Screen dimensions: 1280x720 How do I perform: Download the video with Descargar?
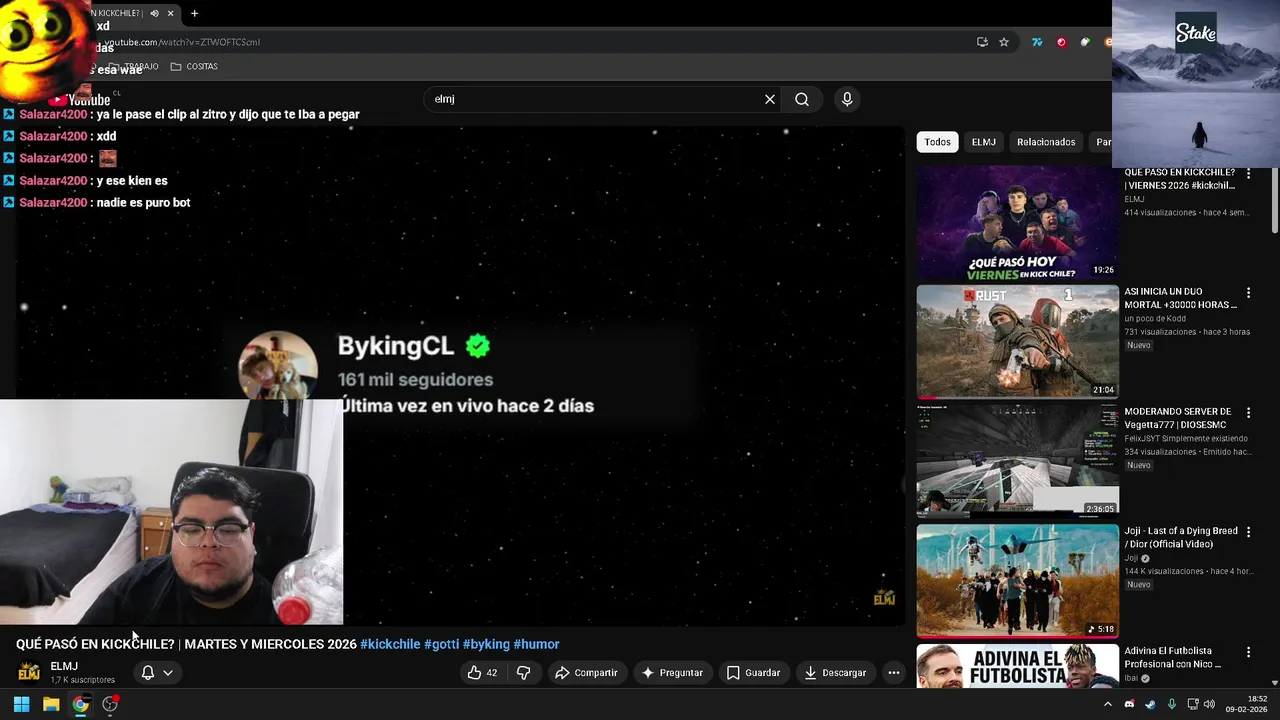click(x=835, y=673)
